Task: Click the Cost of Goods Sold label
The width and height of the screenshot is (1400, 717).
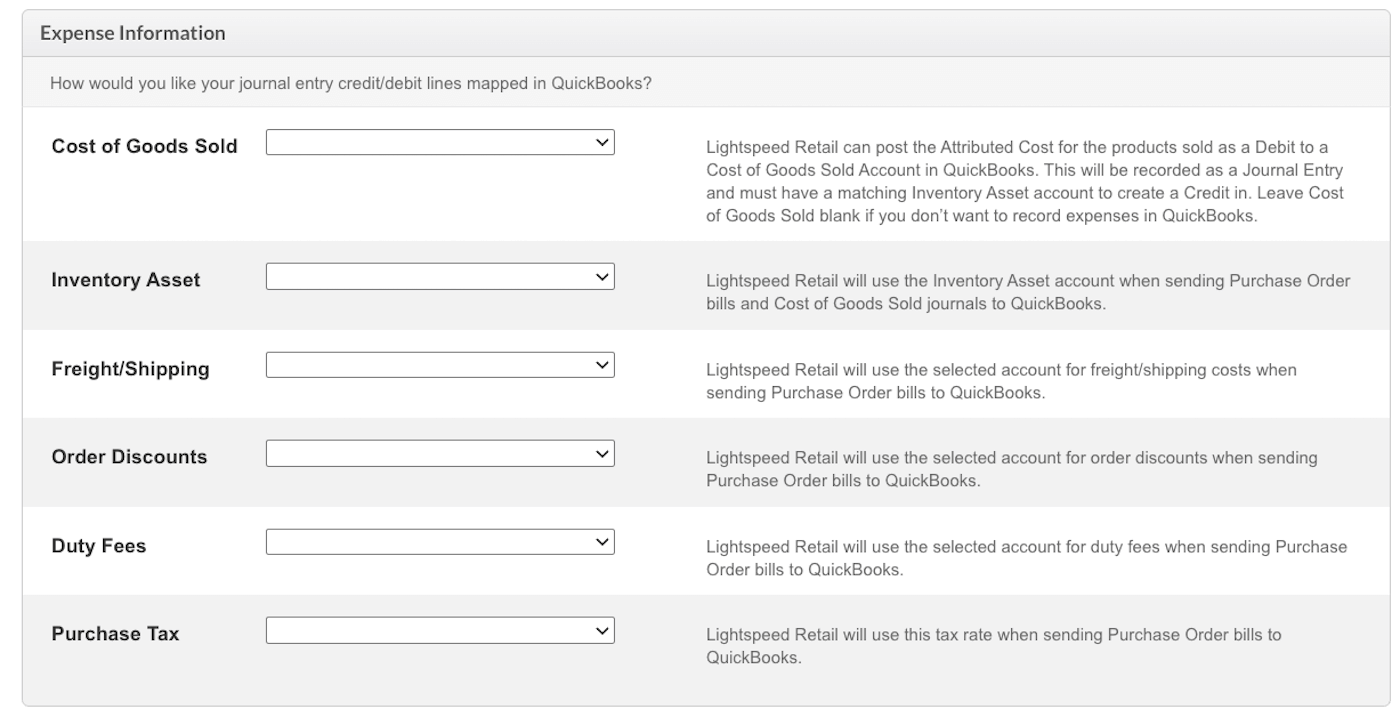Action: (x=144, y=146)
